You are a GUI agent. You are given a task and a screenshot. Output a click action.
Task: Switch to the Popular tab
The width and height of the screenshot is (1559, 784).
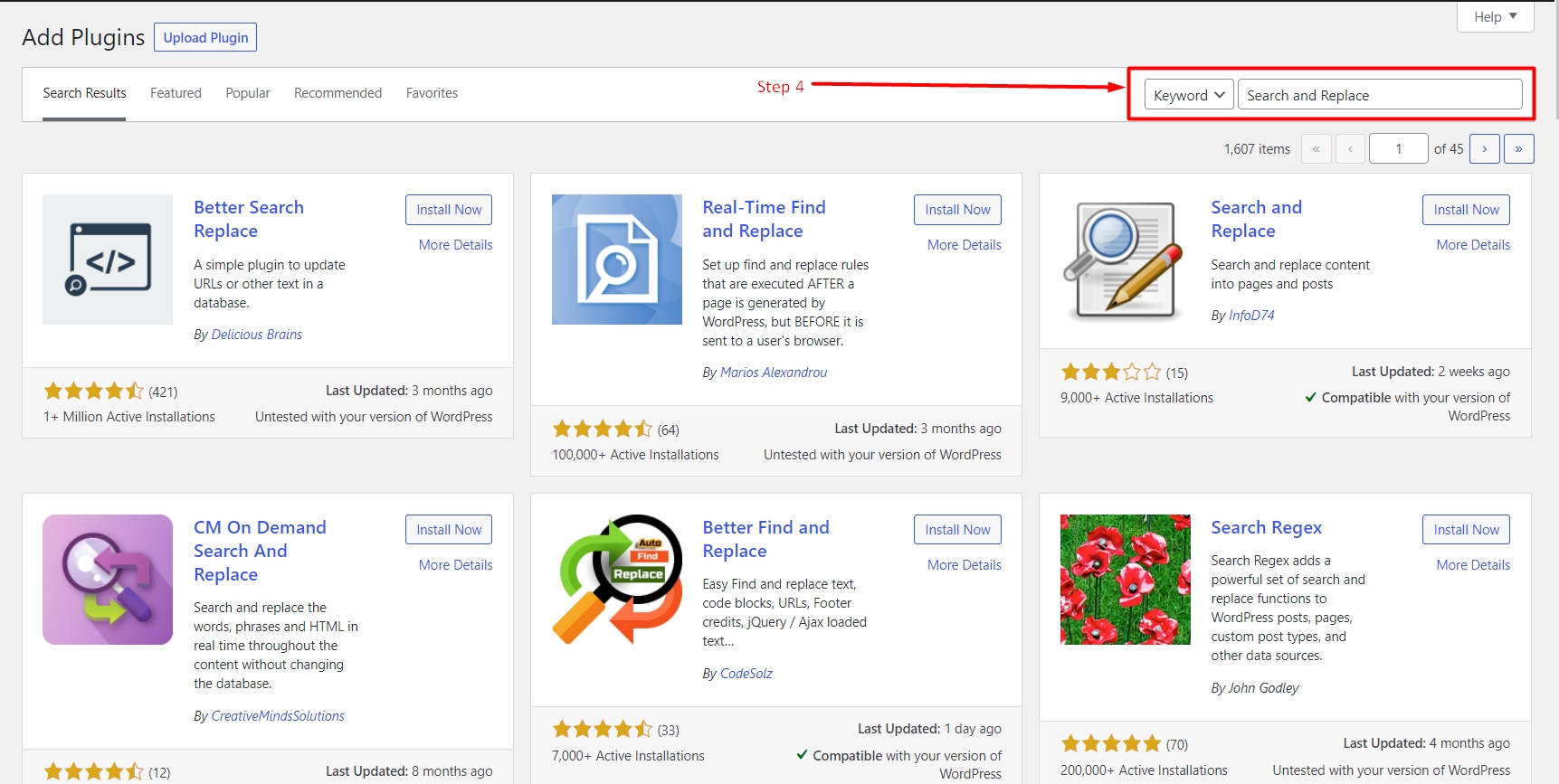click(248, 93)
